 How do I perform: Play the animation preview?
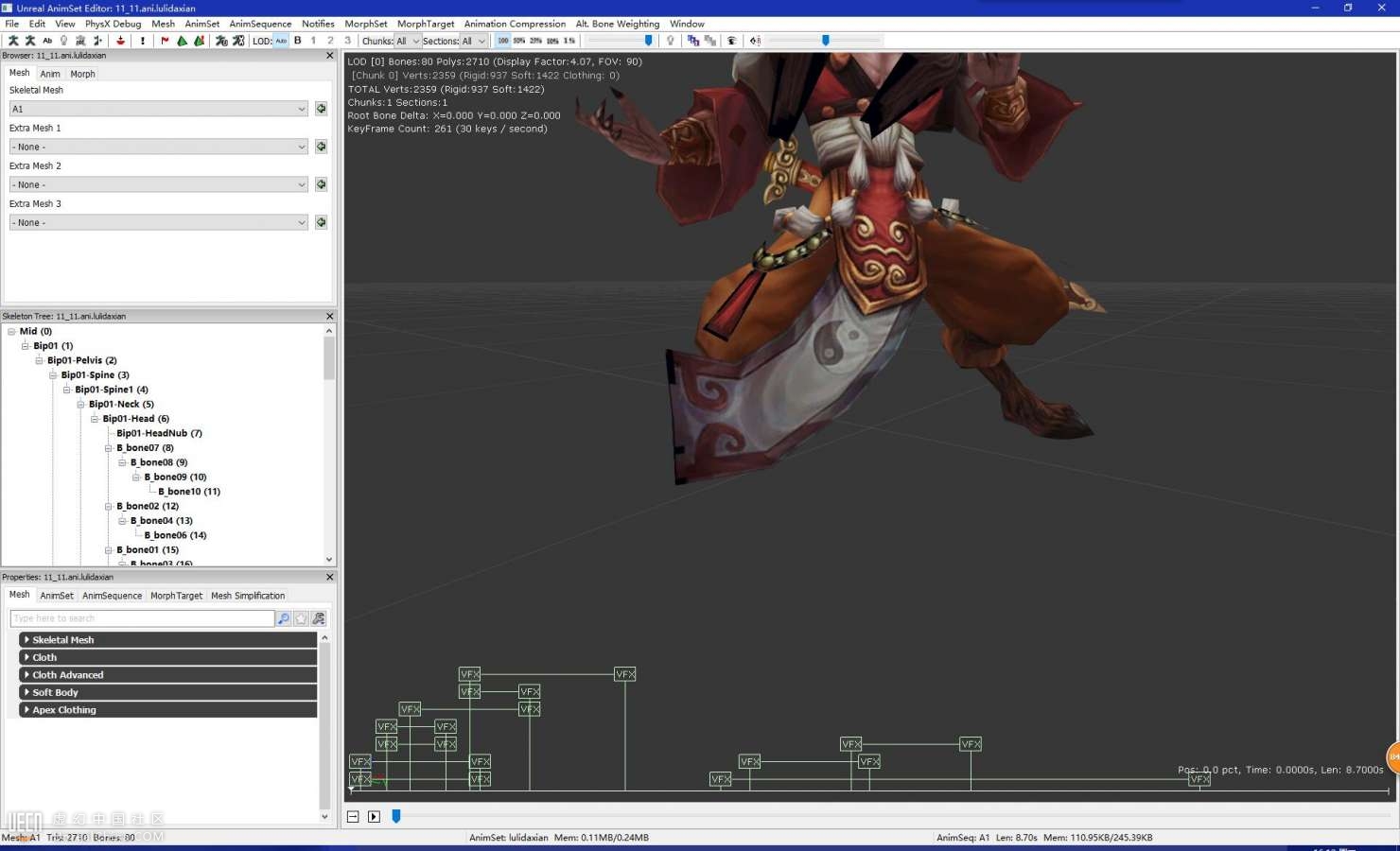374,816
